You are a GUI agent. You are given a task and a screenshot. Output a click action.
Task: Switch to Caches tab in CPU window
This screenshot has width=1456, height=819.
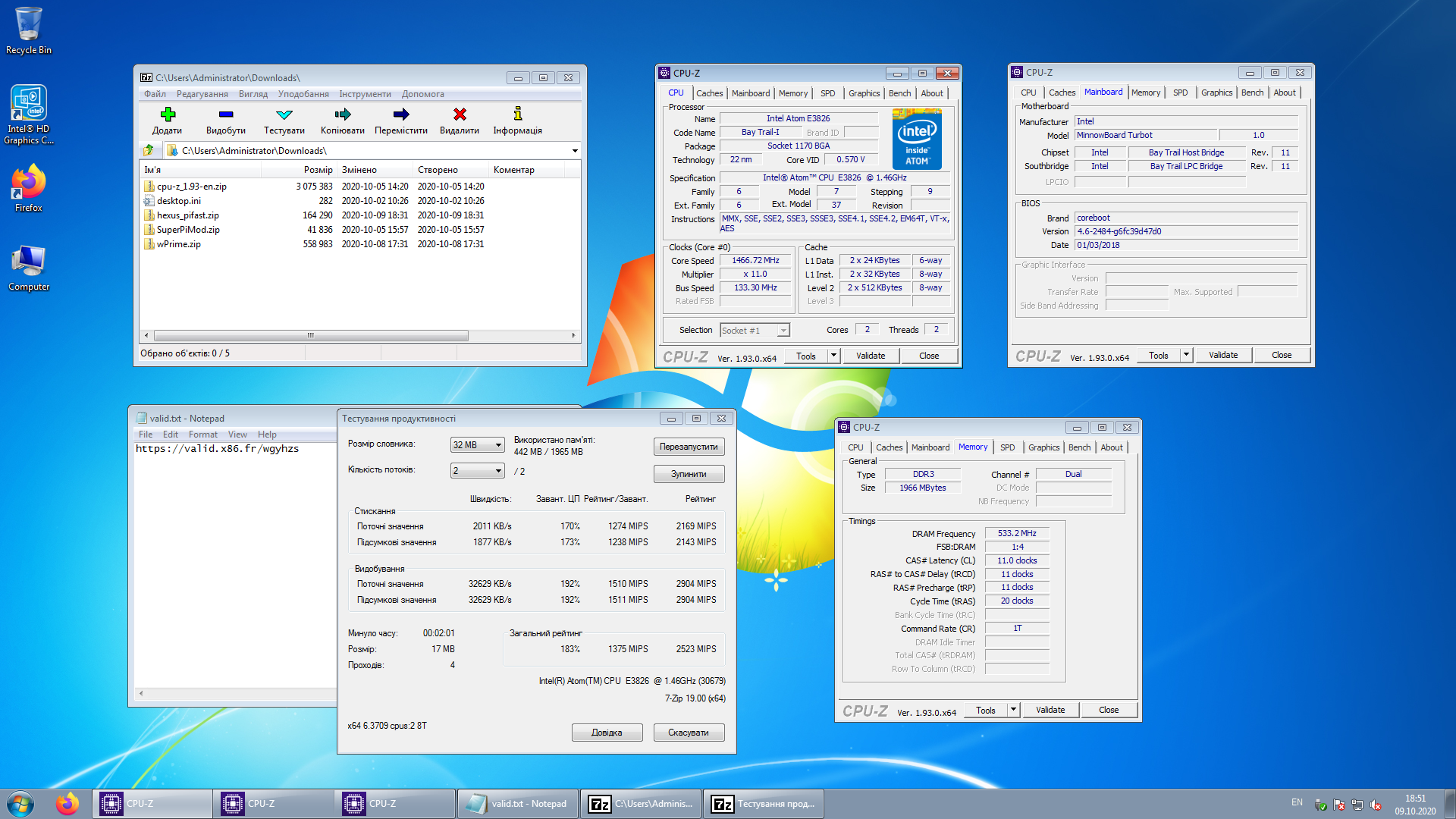click(x=710, y=93)
